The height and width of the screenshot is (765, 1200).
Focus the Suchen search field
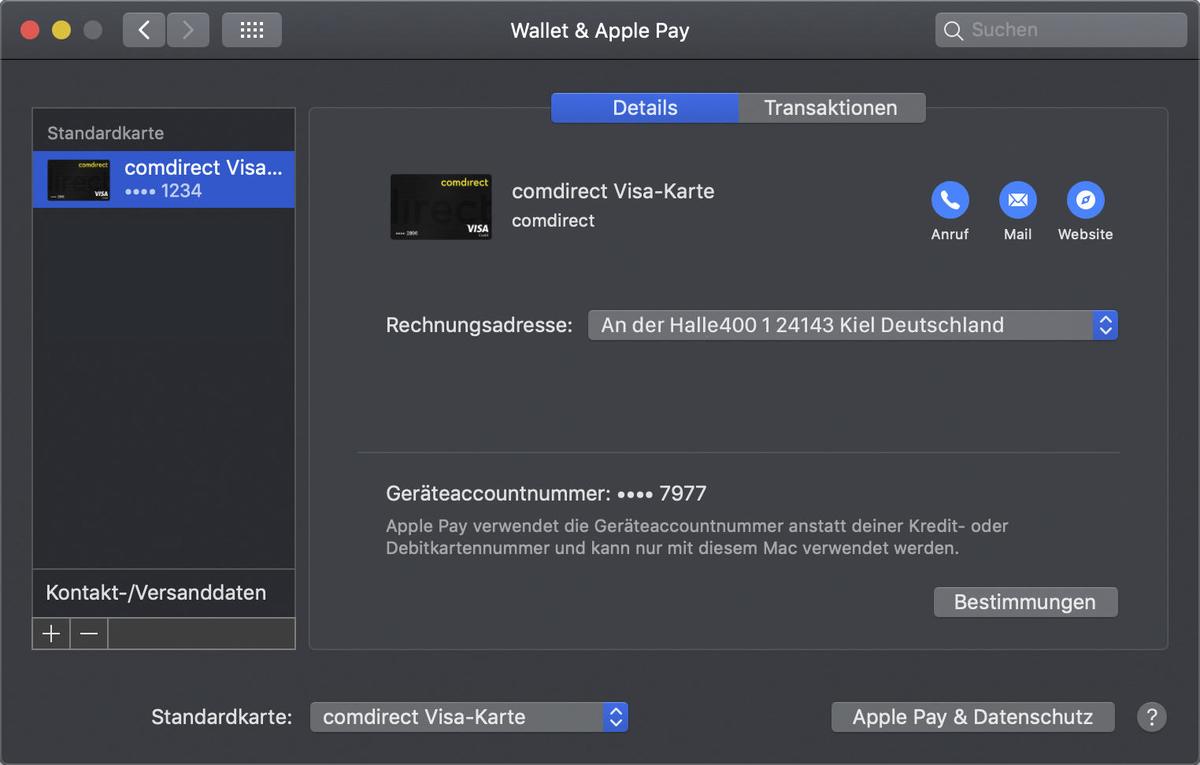1061,30
